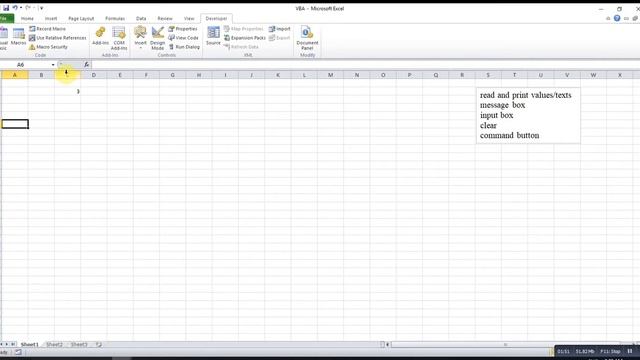Select column W header

pos(593,75)
